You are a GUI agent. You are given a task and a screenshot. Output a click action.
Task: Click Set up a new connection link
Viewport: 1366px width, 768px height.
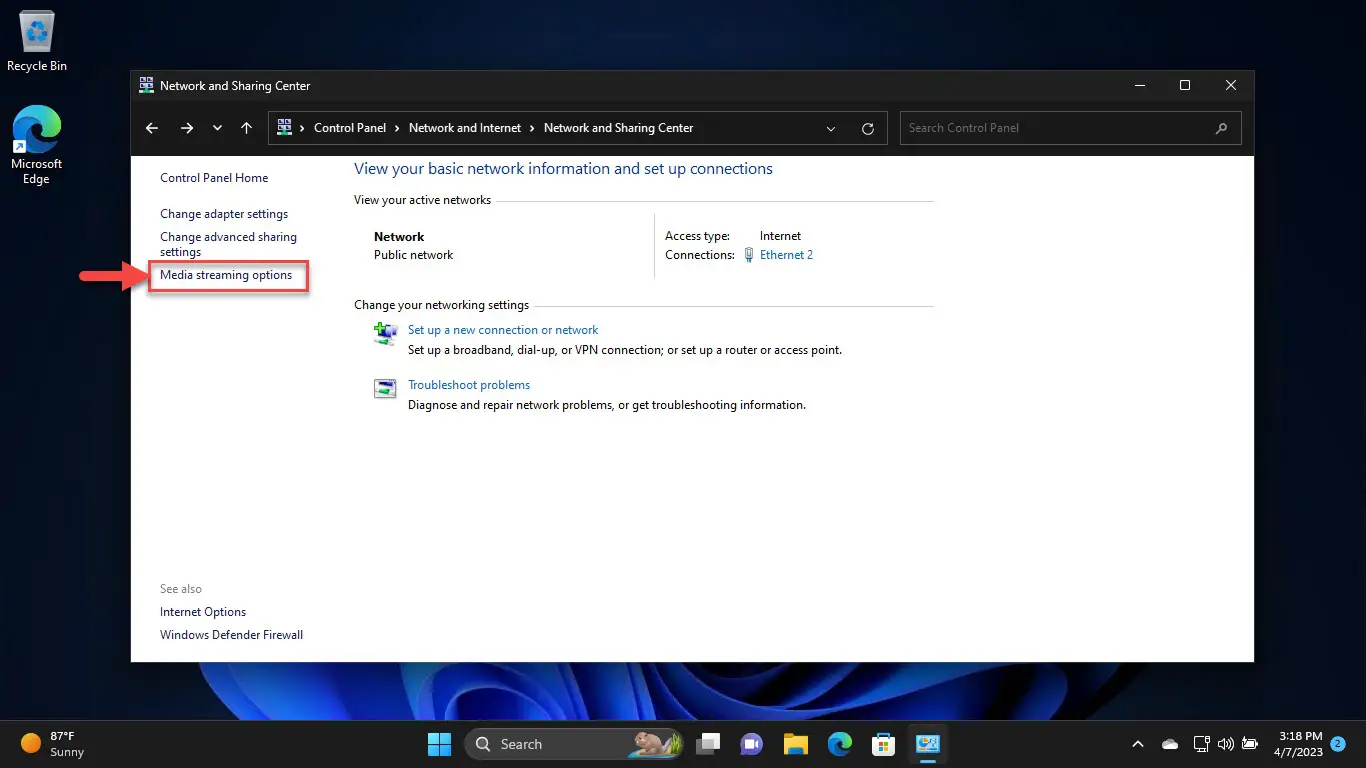(503, 330)
